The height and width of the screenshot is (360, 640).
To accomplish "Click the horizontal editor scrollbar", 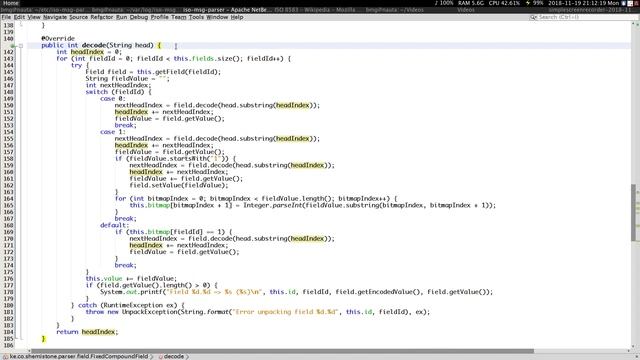I will [282, 351].
